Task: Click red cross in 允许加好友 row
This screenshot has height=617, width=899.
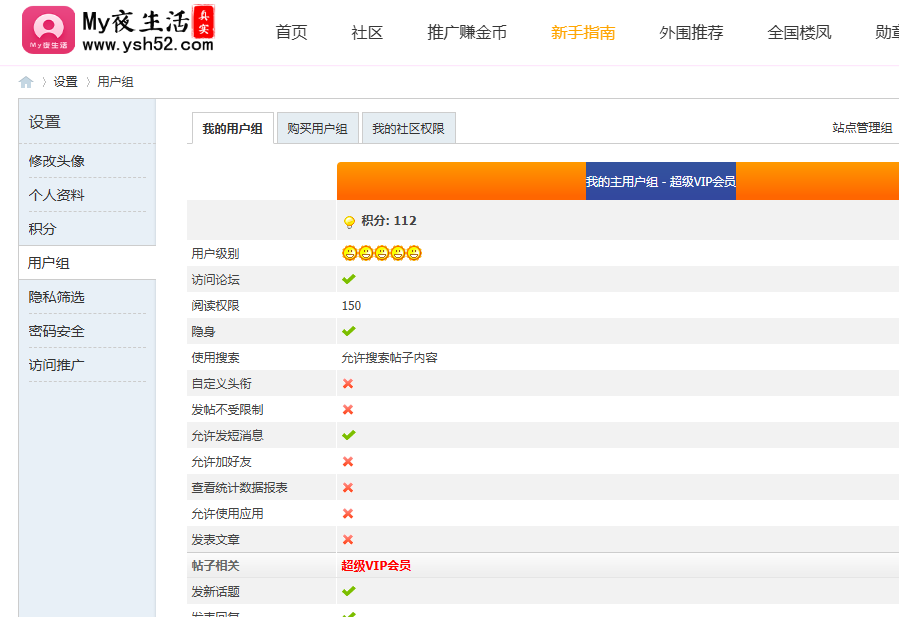Action: point(348,462)
